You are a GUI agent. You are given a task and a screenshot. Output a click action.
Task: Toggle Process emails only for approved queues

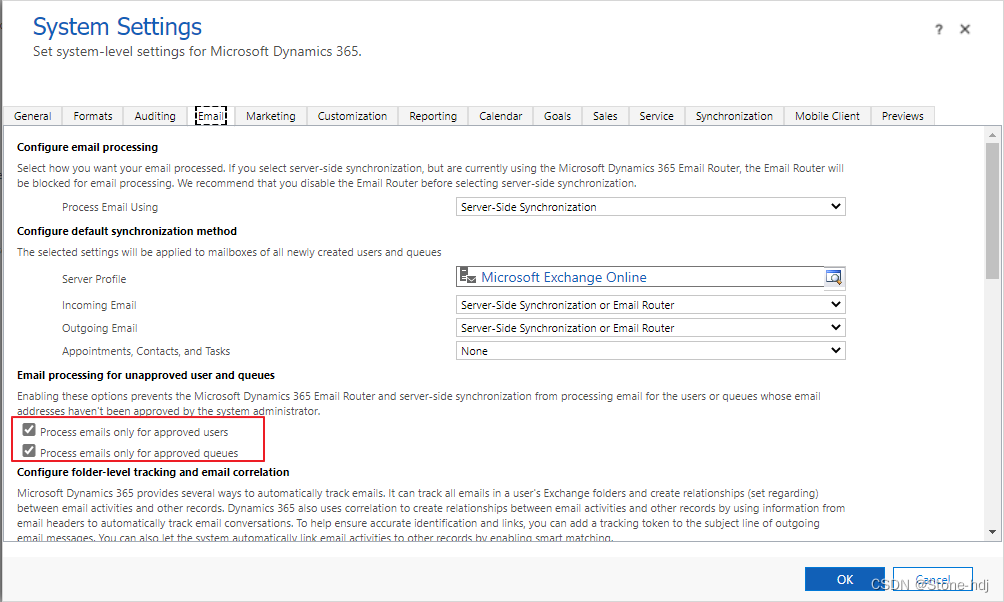point(29,451)
